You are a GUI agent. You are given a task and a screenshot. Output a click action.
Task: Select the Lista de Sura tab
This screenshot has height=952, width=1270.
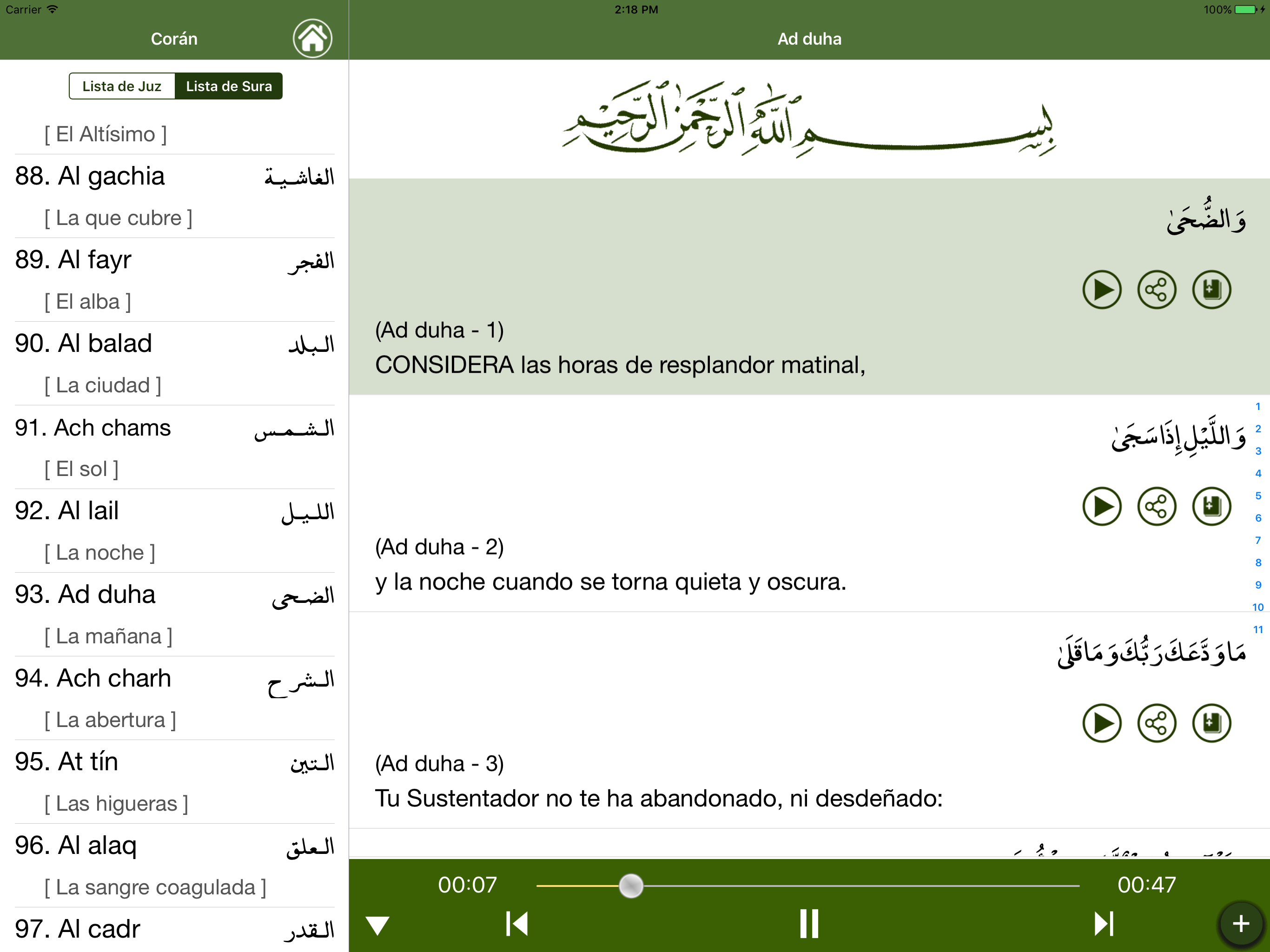coord(229,86)
